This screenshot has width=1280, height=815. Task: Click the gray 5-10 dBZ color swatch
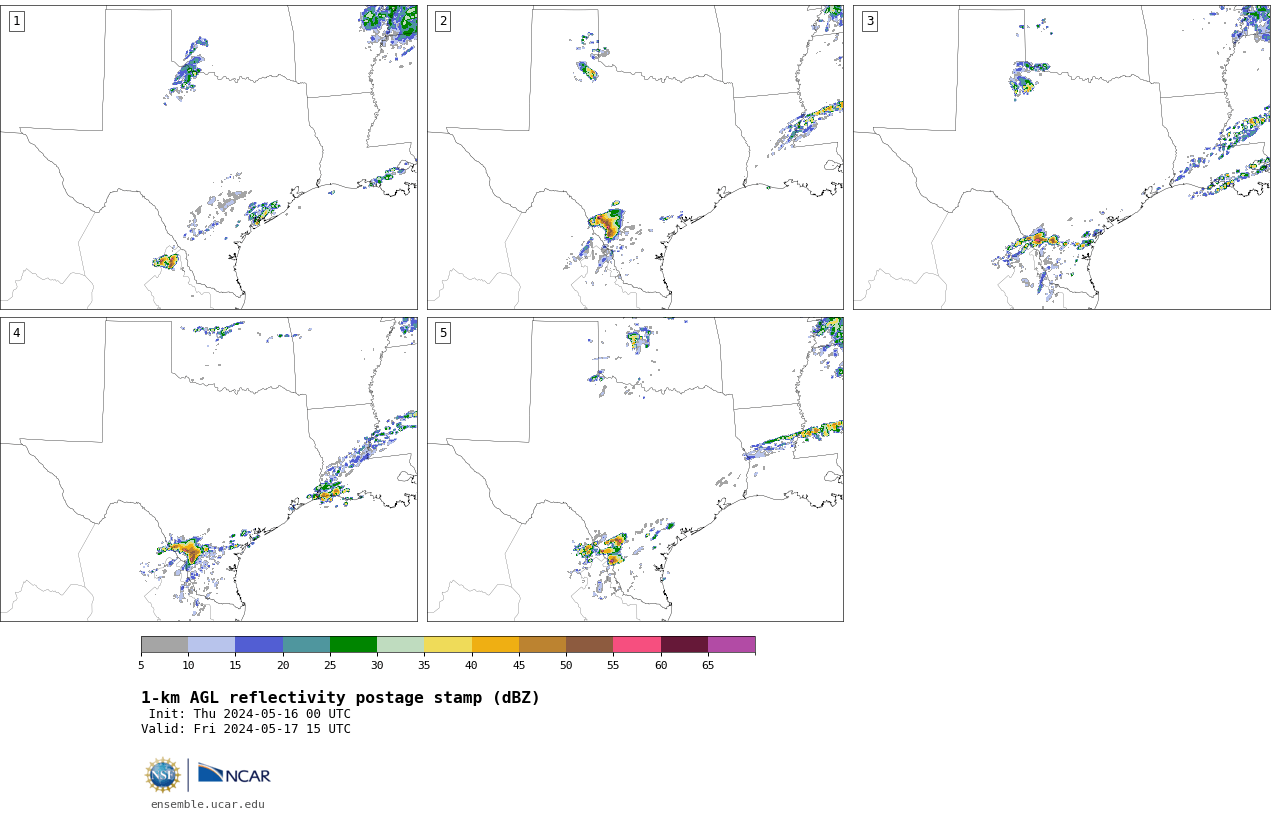[164, 644]
